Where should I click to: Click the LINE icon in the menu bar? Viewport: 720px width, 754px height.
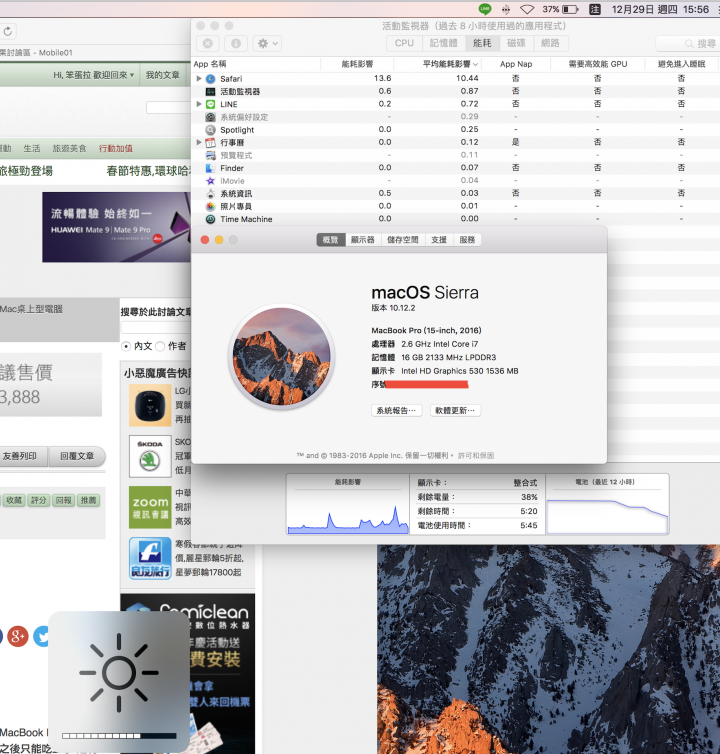click(485, 9)
